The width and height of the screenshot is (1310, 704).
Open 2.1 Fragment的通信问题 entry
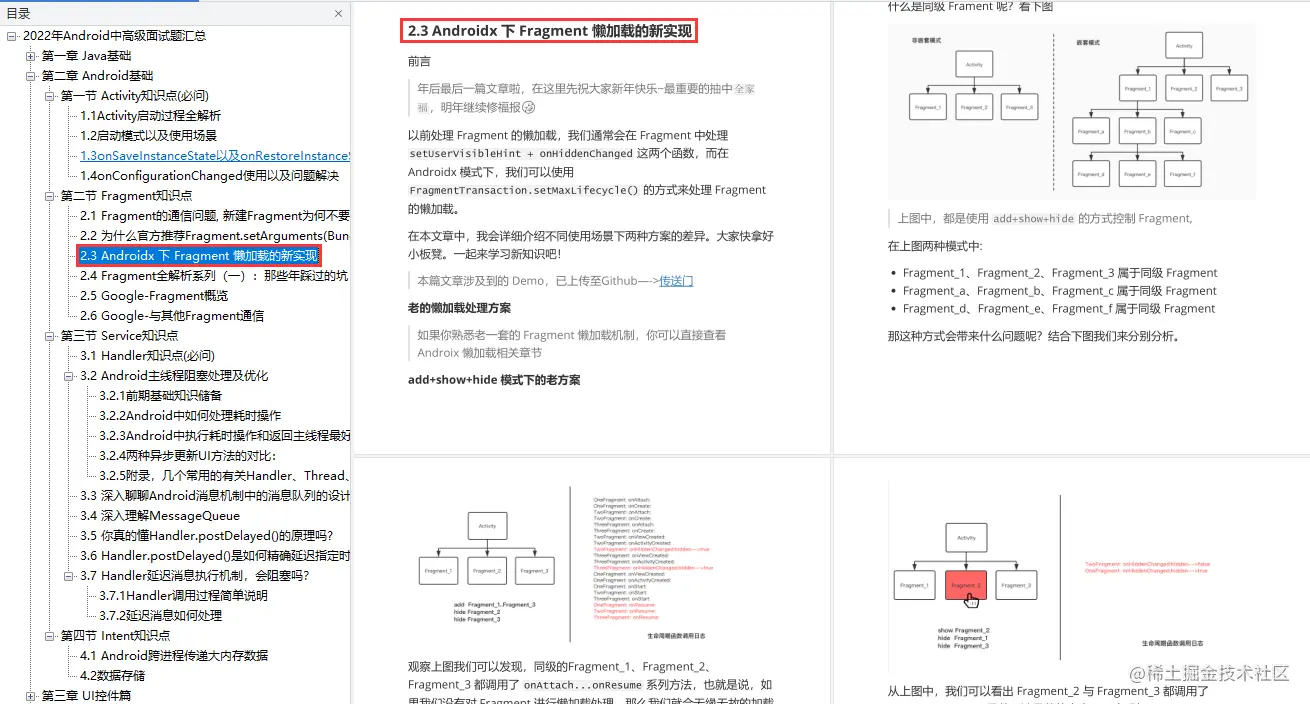(215, 216)
